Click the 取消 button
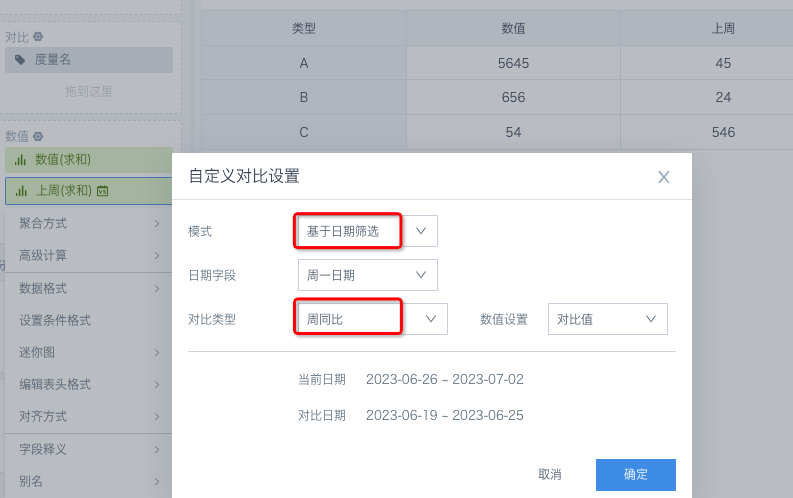 (550, 474)
